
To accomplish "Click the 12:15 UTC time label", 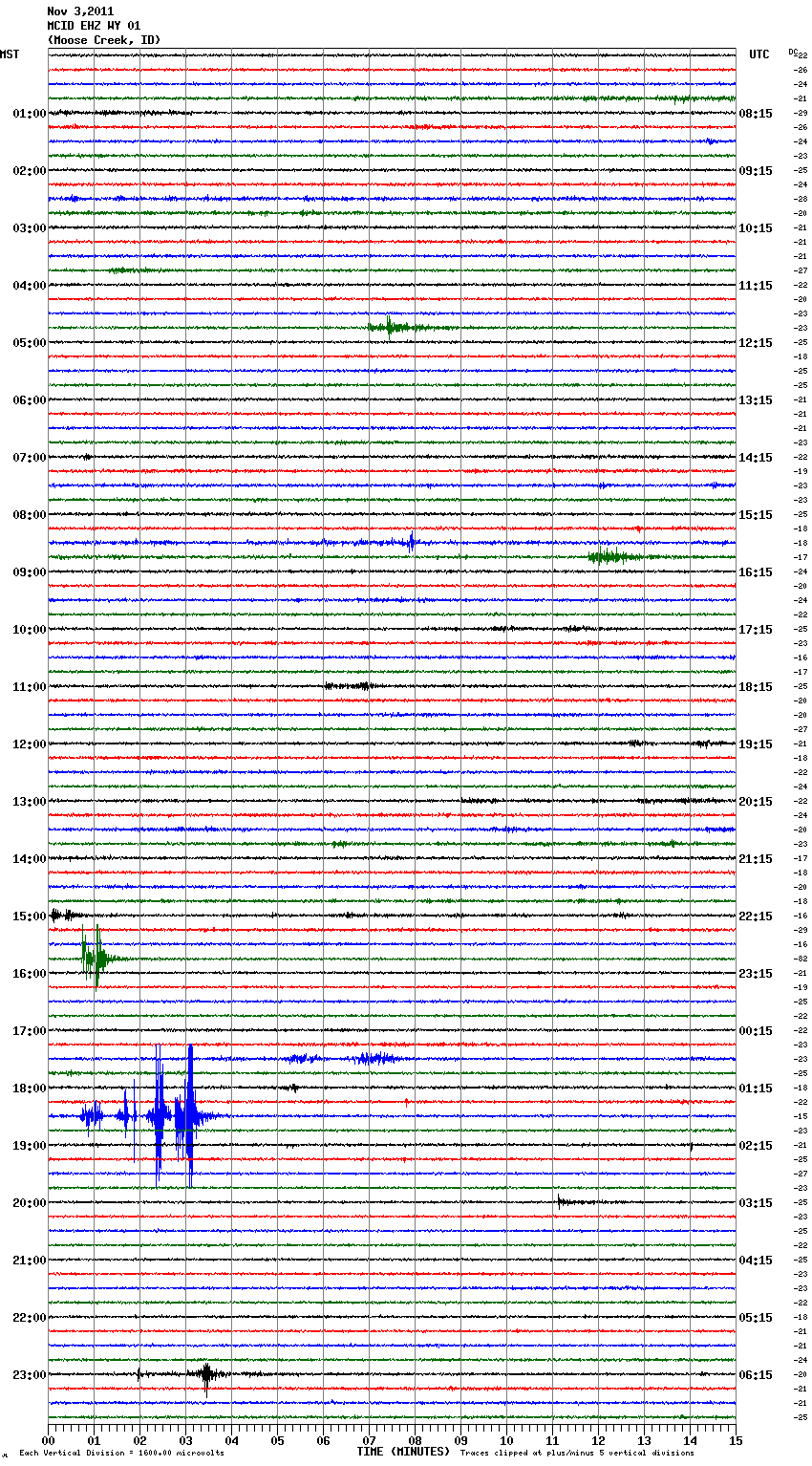I will pos(756,343).
